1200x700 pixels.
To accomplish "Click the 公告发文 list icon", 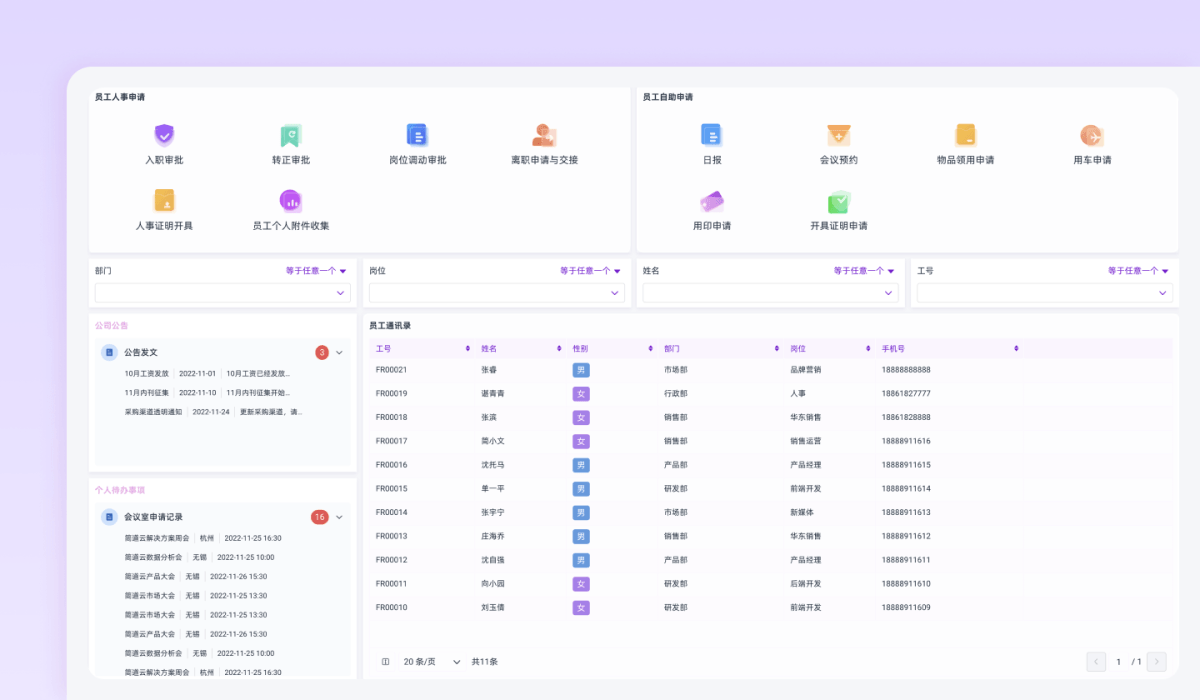I will point(109,352).
